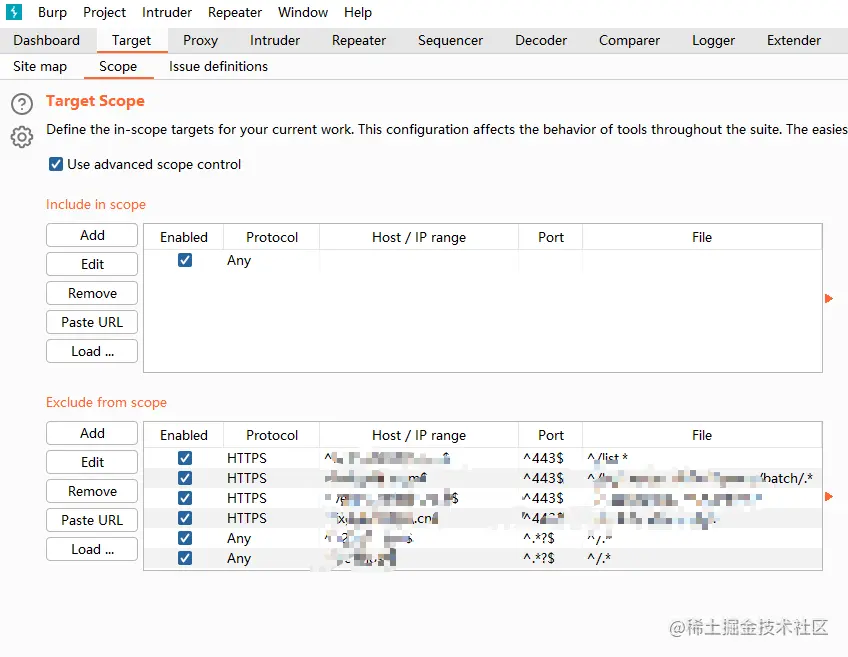Open the Intruder menu in menu bar
Image resolution: width=848 pixels, height=657 pixels.
pyautogui.click(x=167, y=12)
